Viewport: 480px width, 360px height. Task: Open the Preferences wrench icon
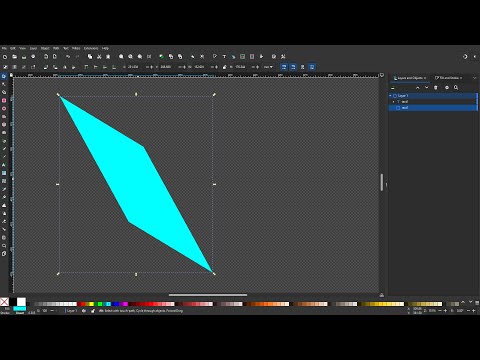click(x=283, y=57)
